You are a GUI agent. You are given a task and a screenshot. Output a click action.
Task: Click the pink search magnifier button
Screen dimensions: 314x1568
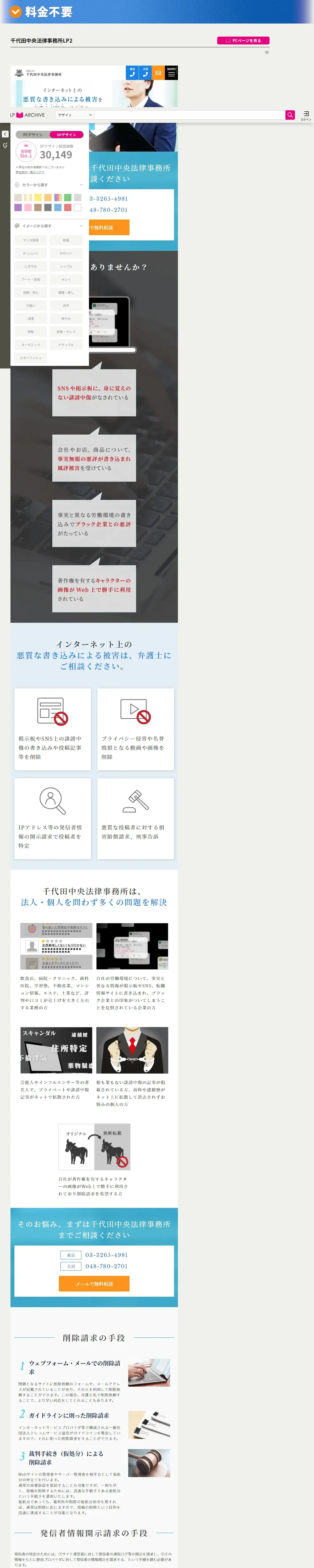(290, 115)
